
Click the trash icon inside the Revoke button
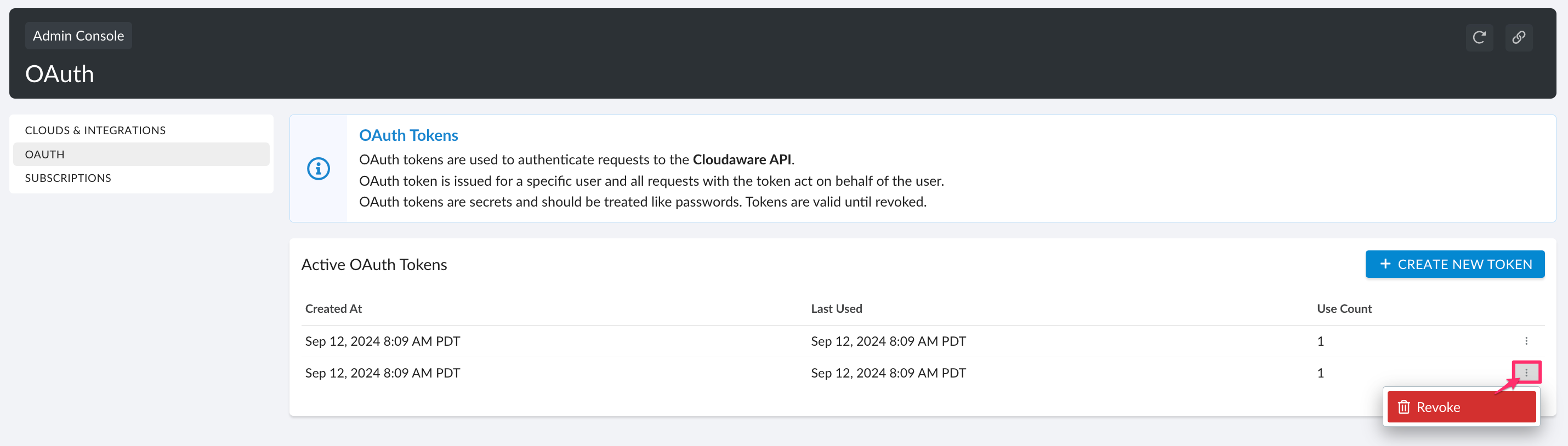coord(1403,407)
